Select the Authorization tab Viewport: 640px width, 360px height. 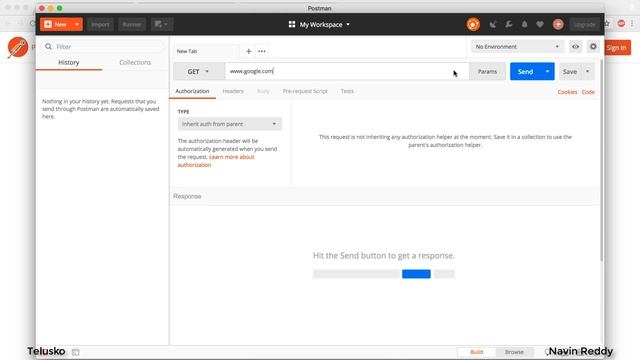(192, 91)
